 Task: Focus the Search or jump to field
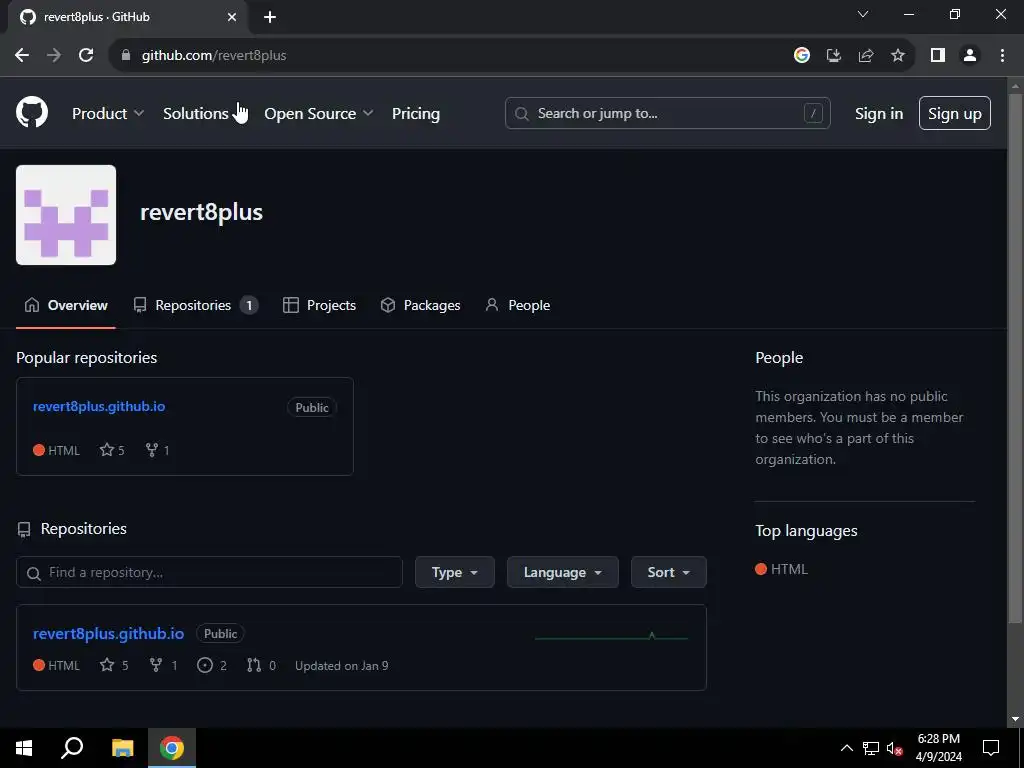coord(667,113)
